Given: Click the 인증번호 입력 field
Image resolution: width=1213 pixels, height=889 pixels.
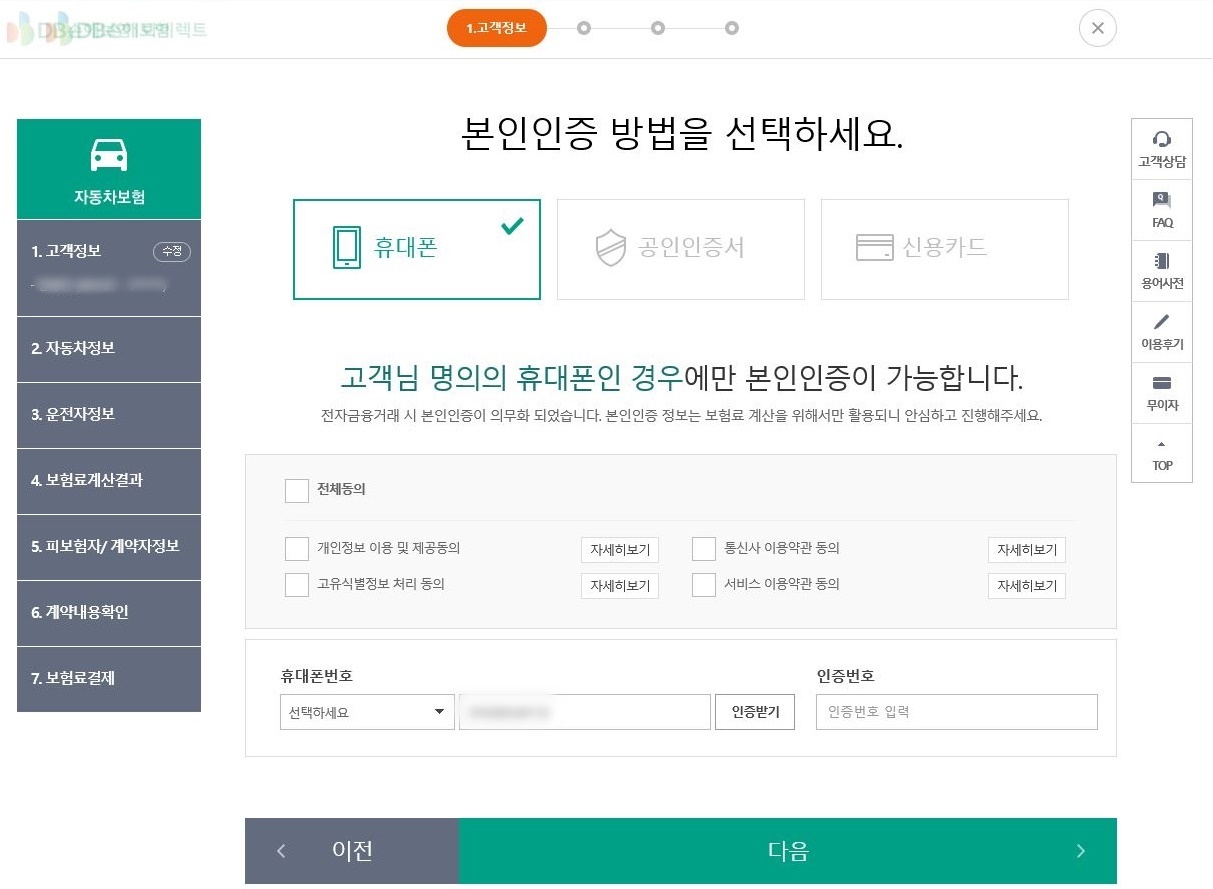Looking at the screenshot, I should (x=957, y=712).
